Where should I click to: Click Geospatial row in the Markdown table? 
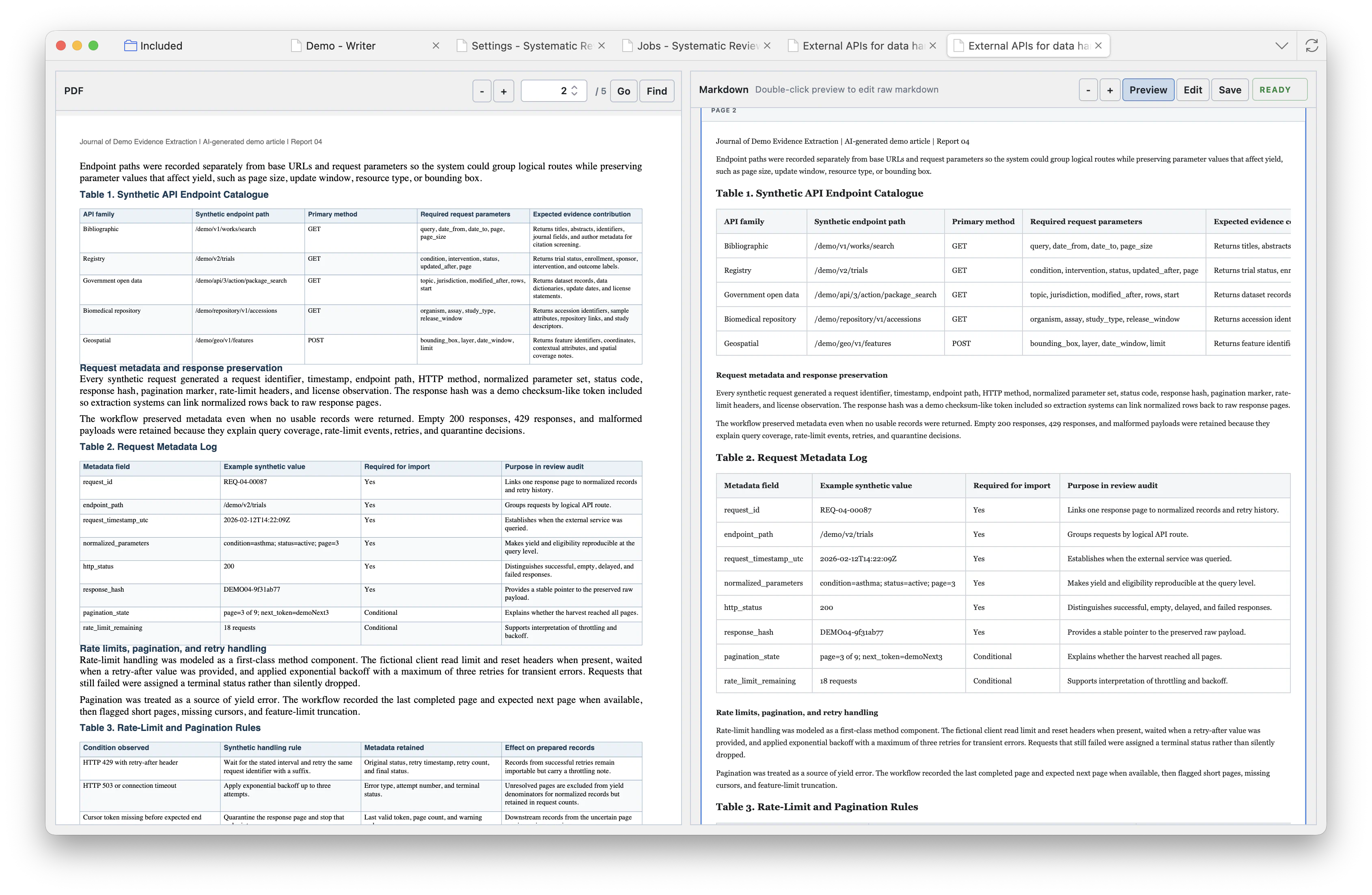pos(1003,343)
